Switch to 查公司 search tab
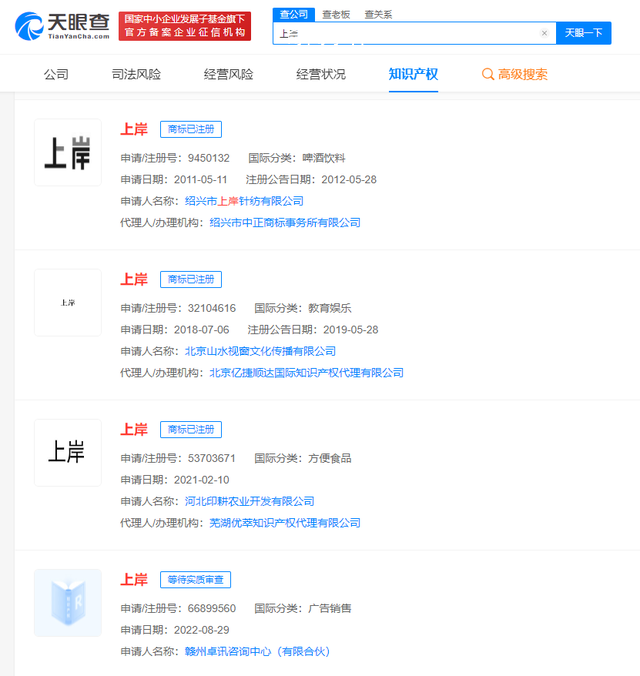Screen dimensions: 640x676 (x=293, y=14)
